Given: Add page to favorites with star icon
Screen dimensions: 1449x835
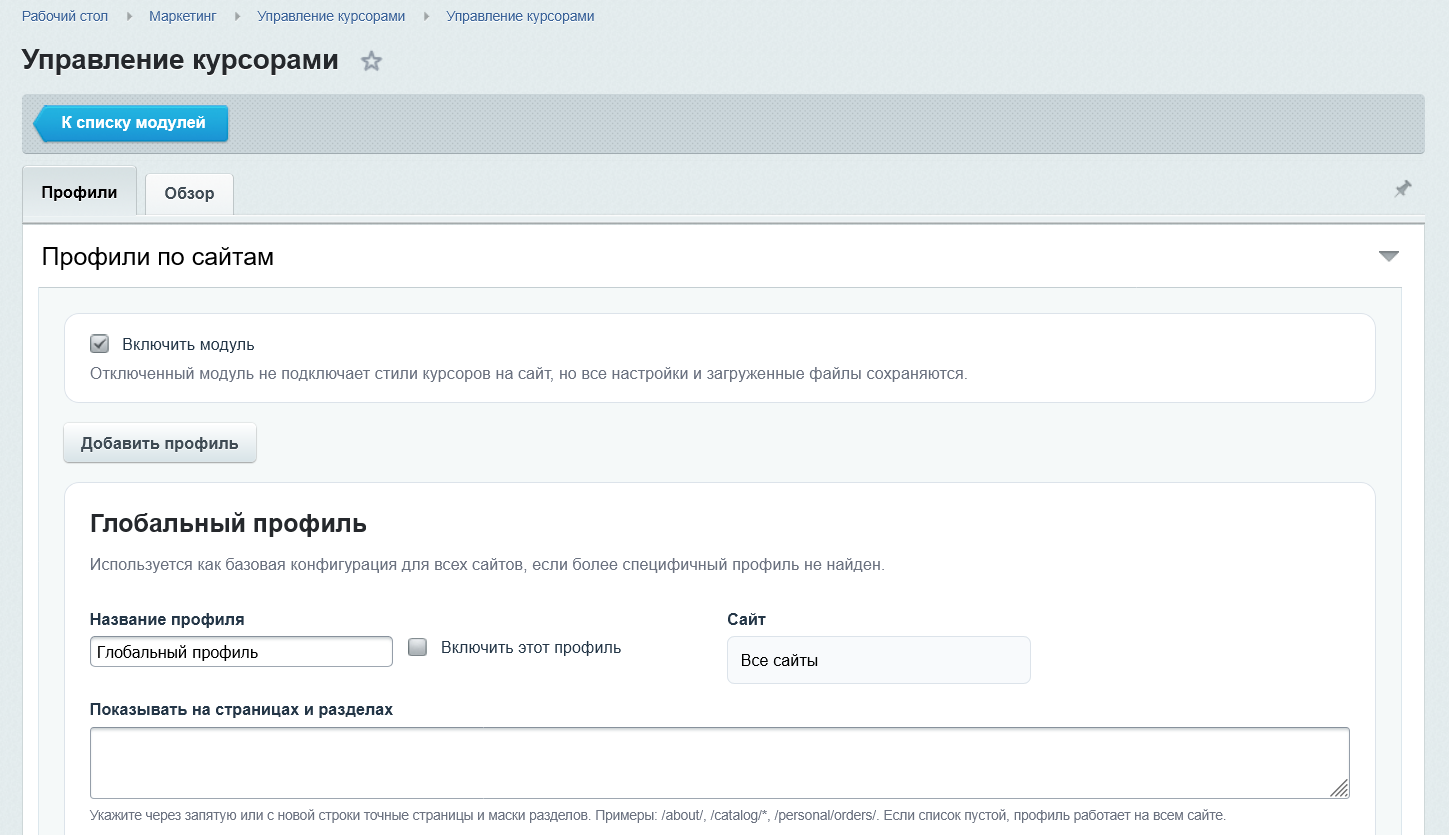Looking at the screenshot, I should pos(371,61).
